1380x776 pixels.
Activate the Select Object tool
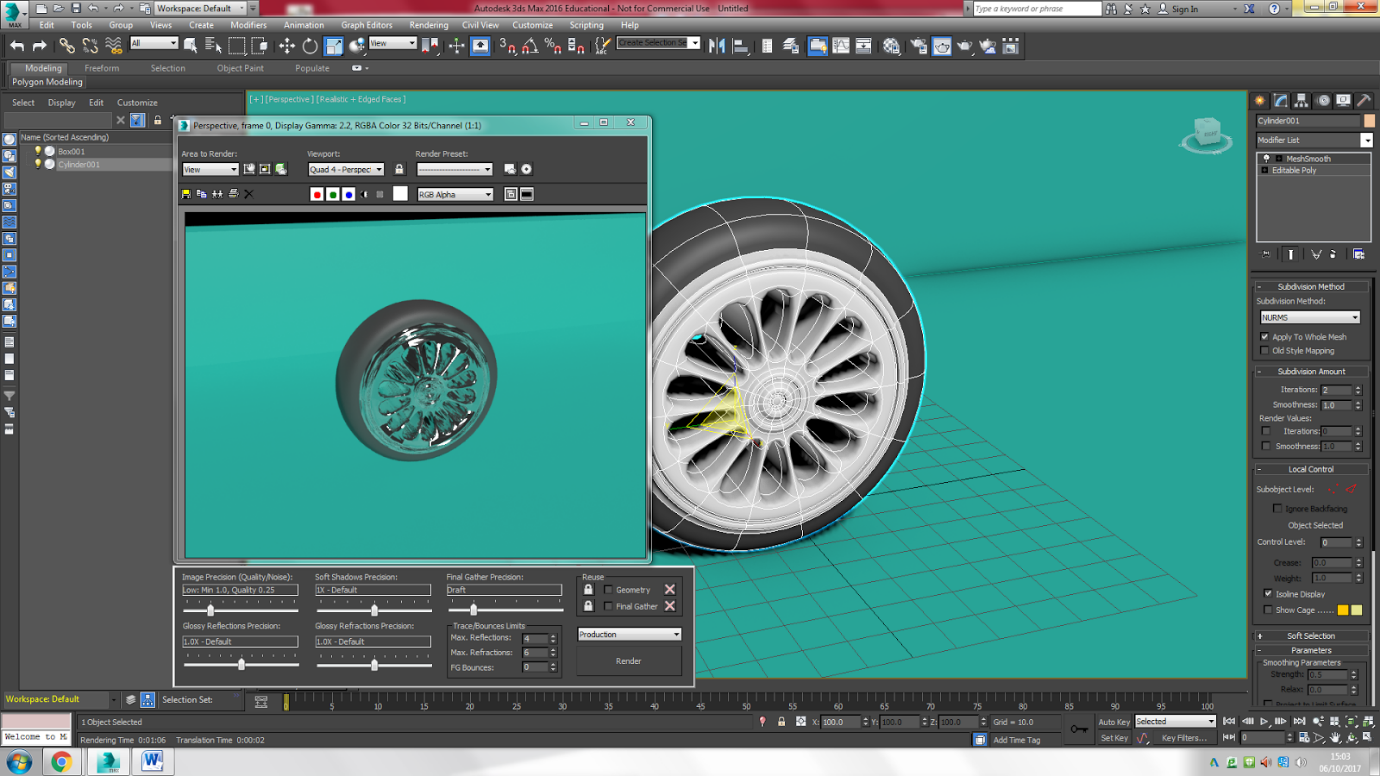(190, 46)
